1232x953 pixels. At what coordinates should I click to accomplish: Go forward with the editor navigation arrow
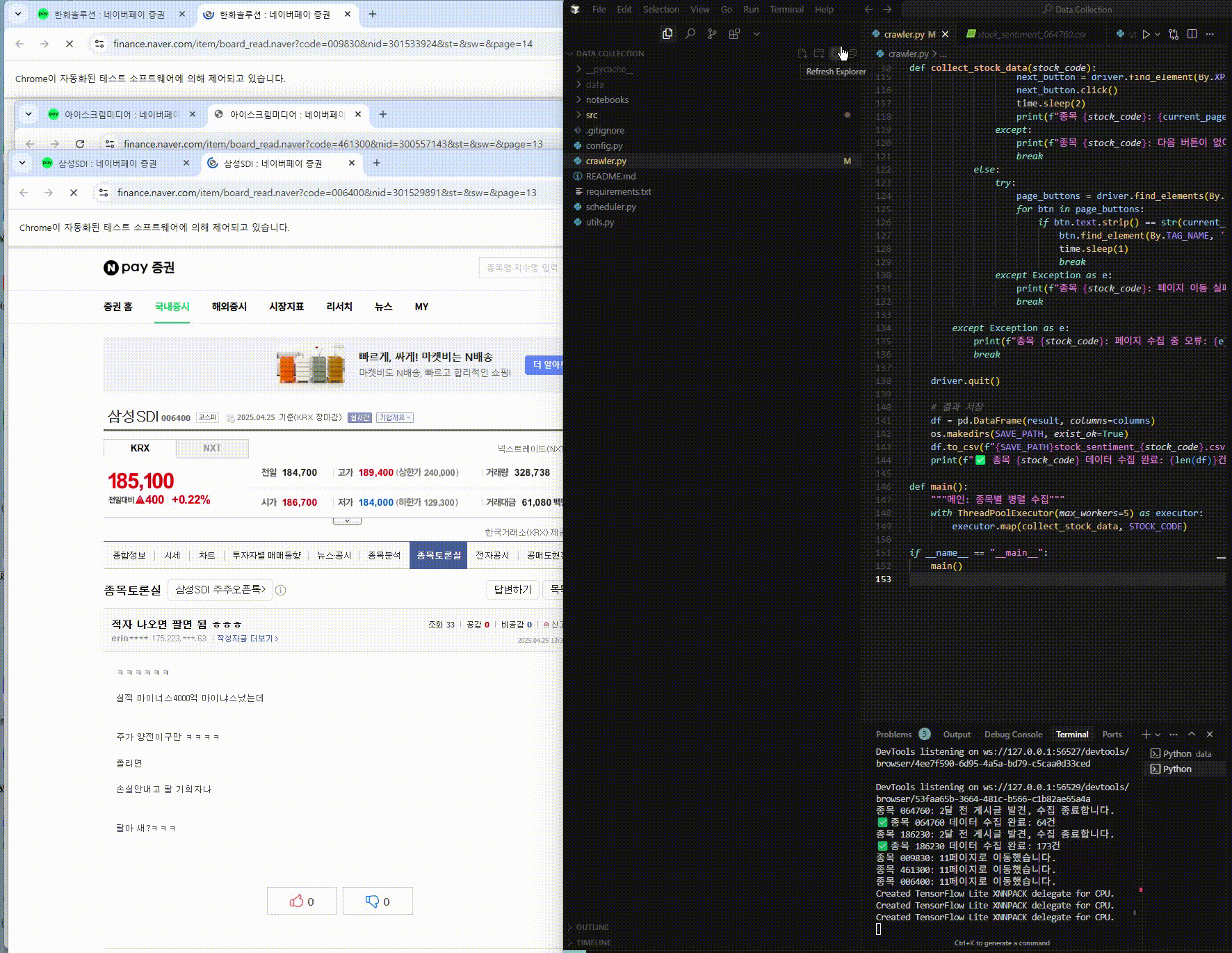click(x=887, y=9)
